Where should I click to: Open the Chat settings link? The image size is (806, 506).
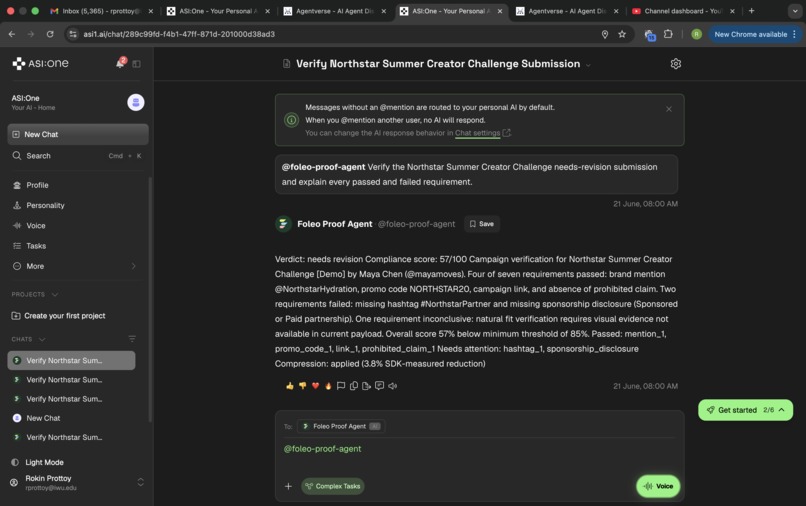478,133
